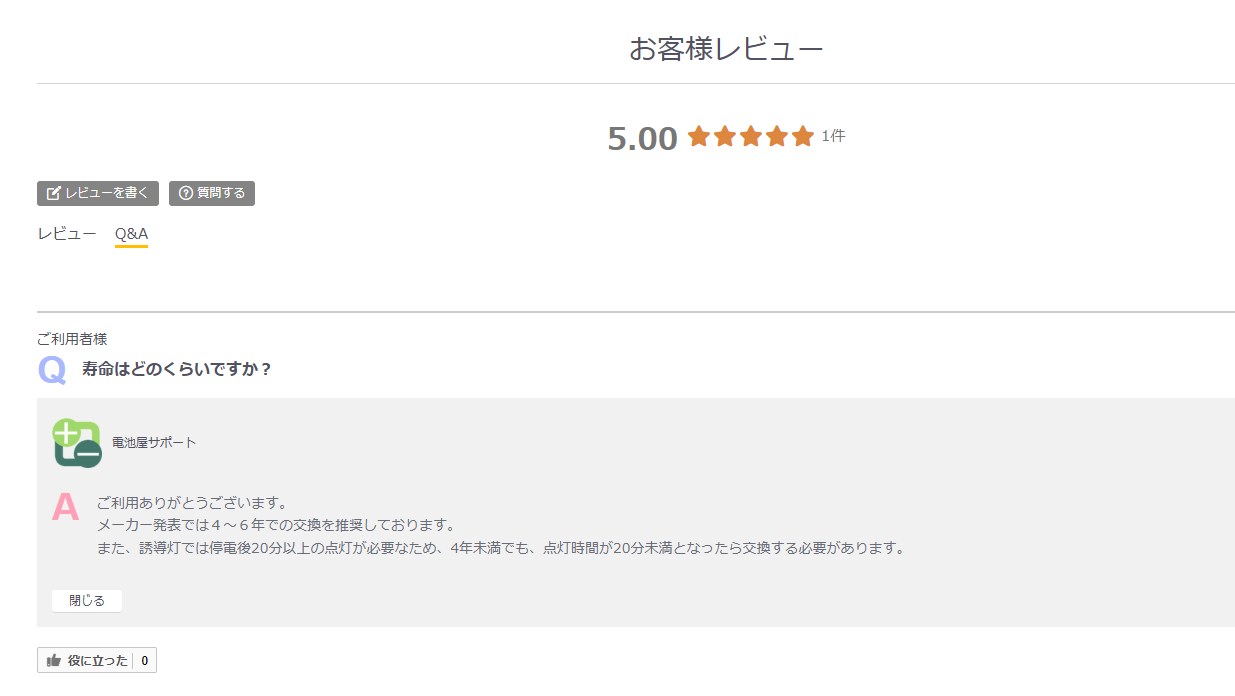Screen dimensions: 1235x696
Task: Click the 電池屋サポート responder name
Action: coord(154,442)
